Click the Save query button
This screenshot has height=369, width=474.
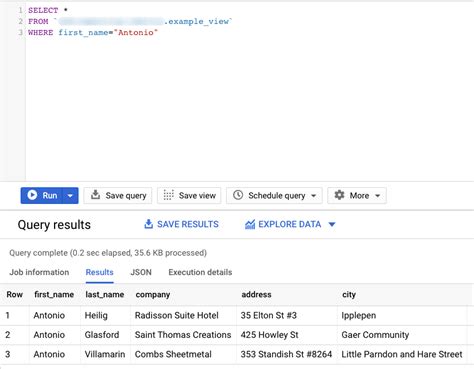118,195
